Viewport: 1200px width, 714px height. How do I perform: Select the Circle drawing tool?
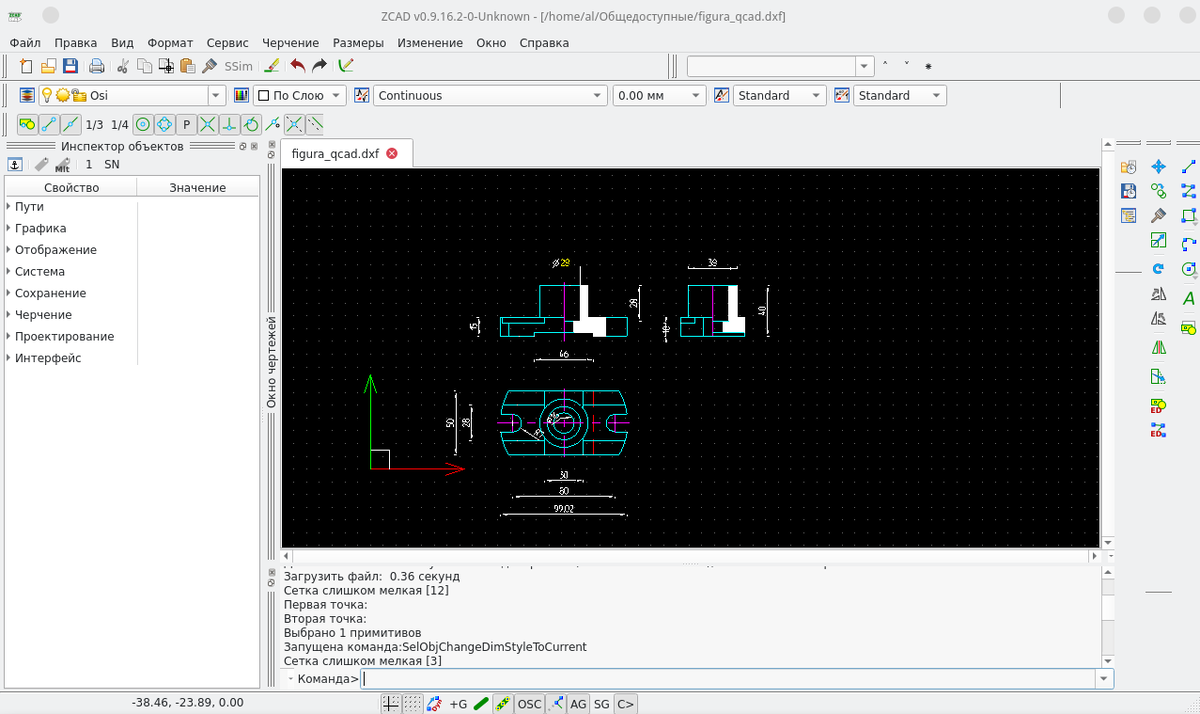[1189, 269]
